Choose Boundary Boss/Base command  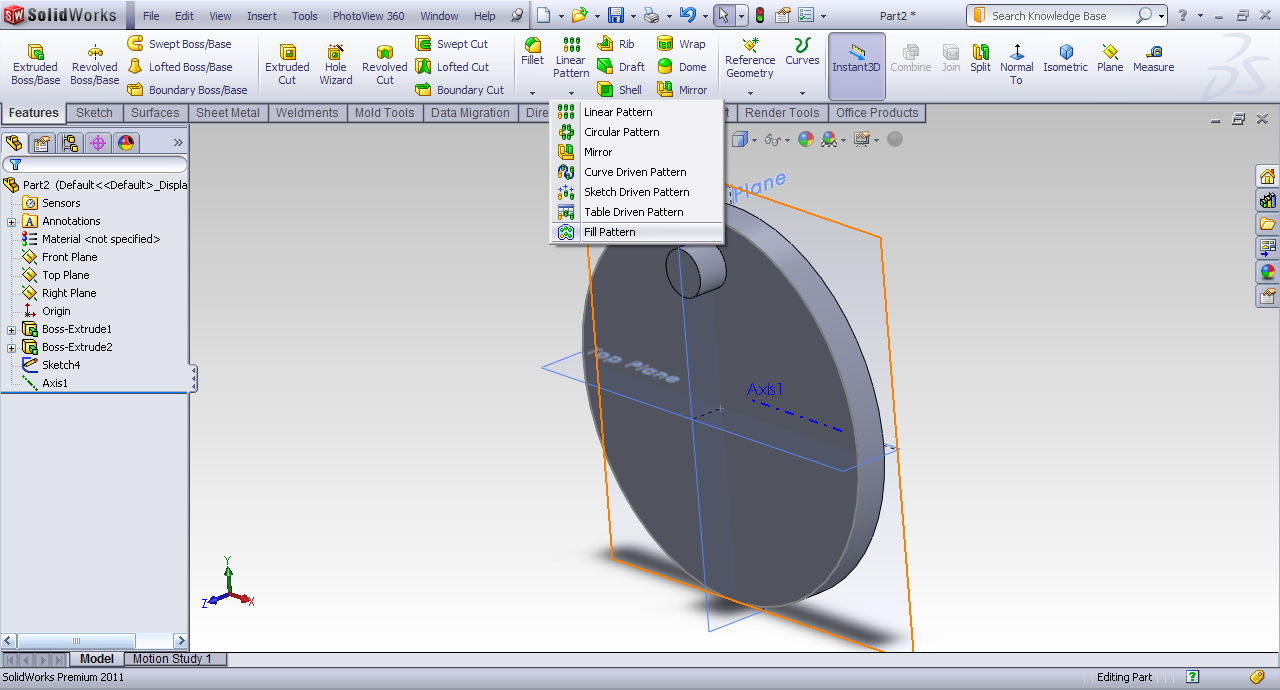point(187,90)
